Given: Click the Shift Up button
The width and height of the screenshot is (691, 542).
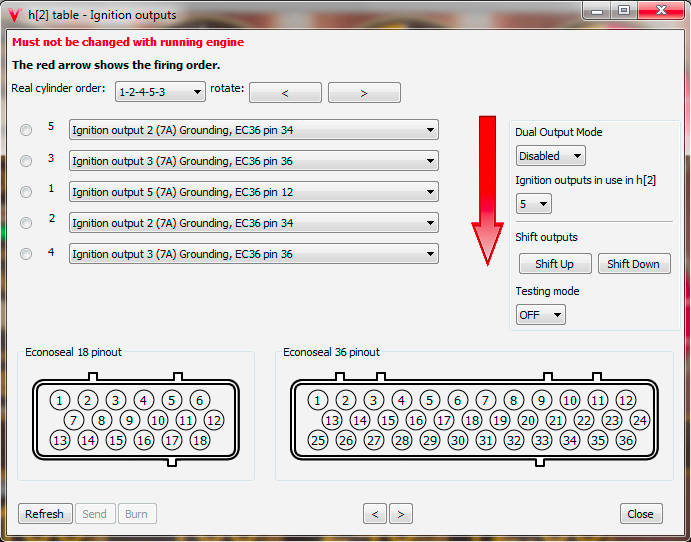Looking at the screenshot, I should tap(554, 264).
